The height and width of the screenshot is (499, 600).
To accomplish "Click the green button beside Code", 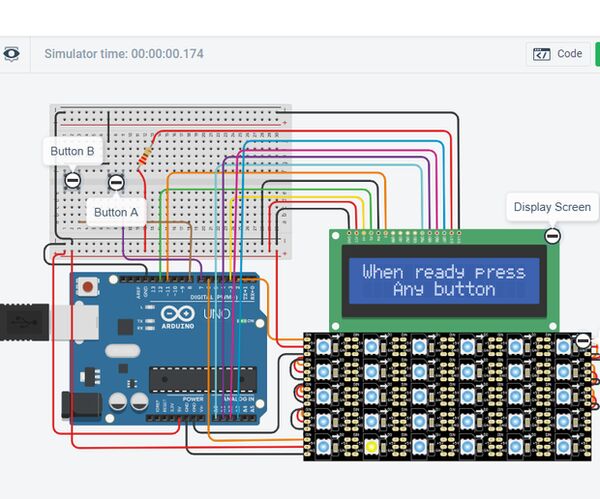I will pos(597,54).
